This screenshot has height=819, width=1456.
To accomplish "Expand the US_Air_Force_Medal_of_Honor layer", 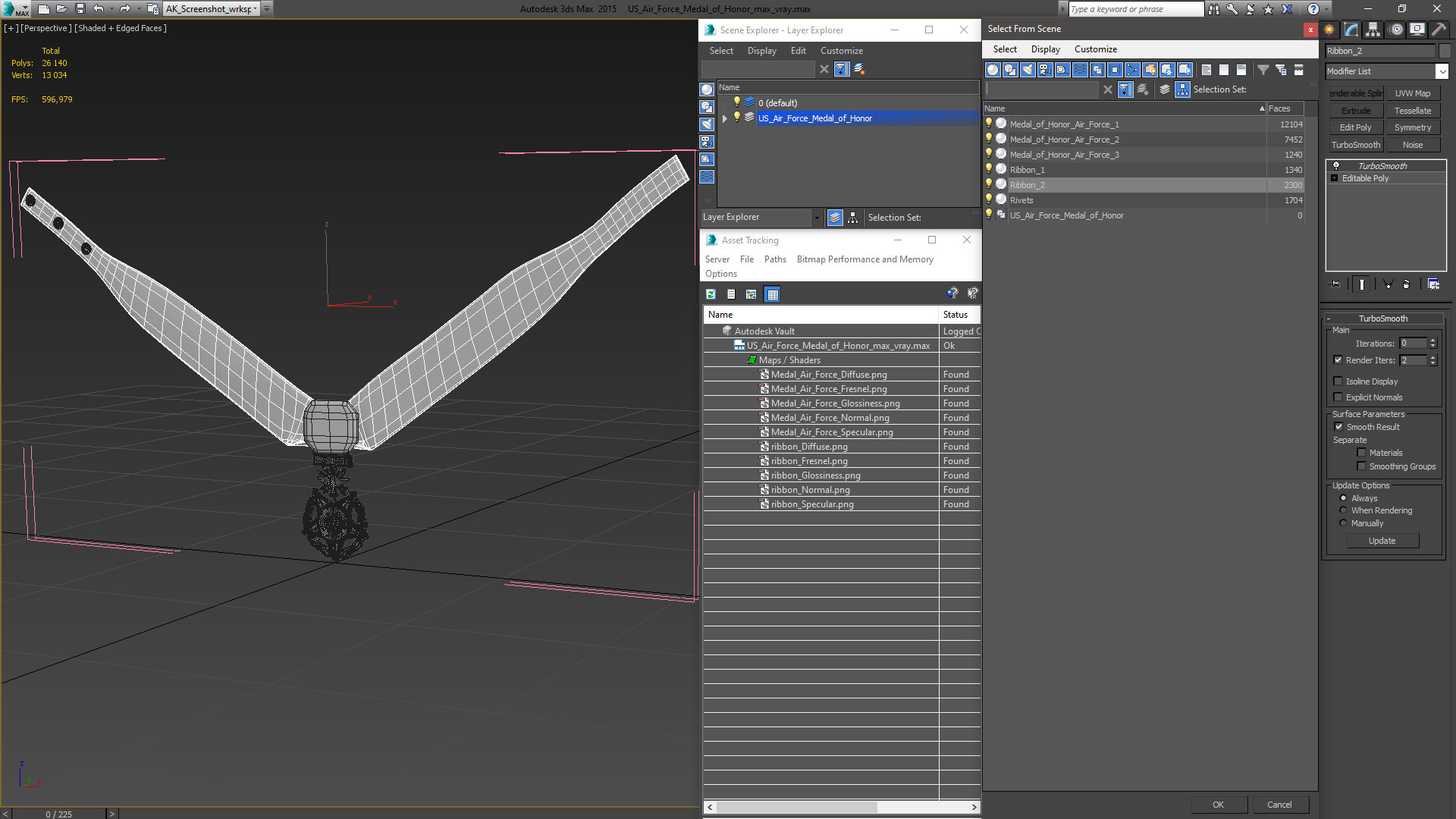I will 724,118.
